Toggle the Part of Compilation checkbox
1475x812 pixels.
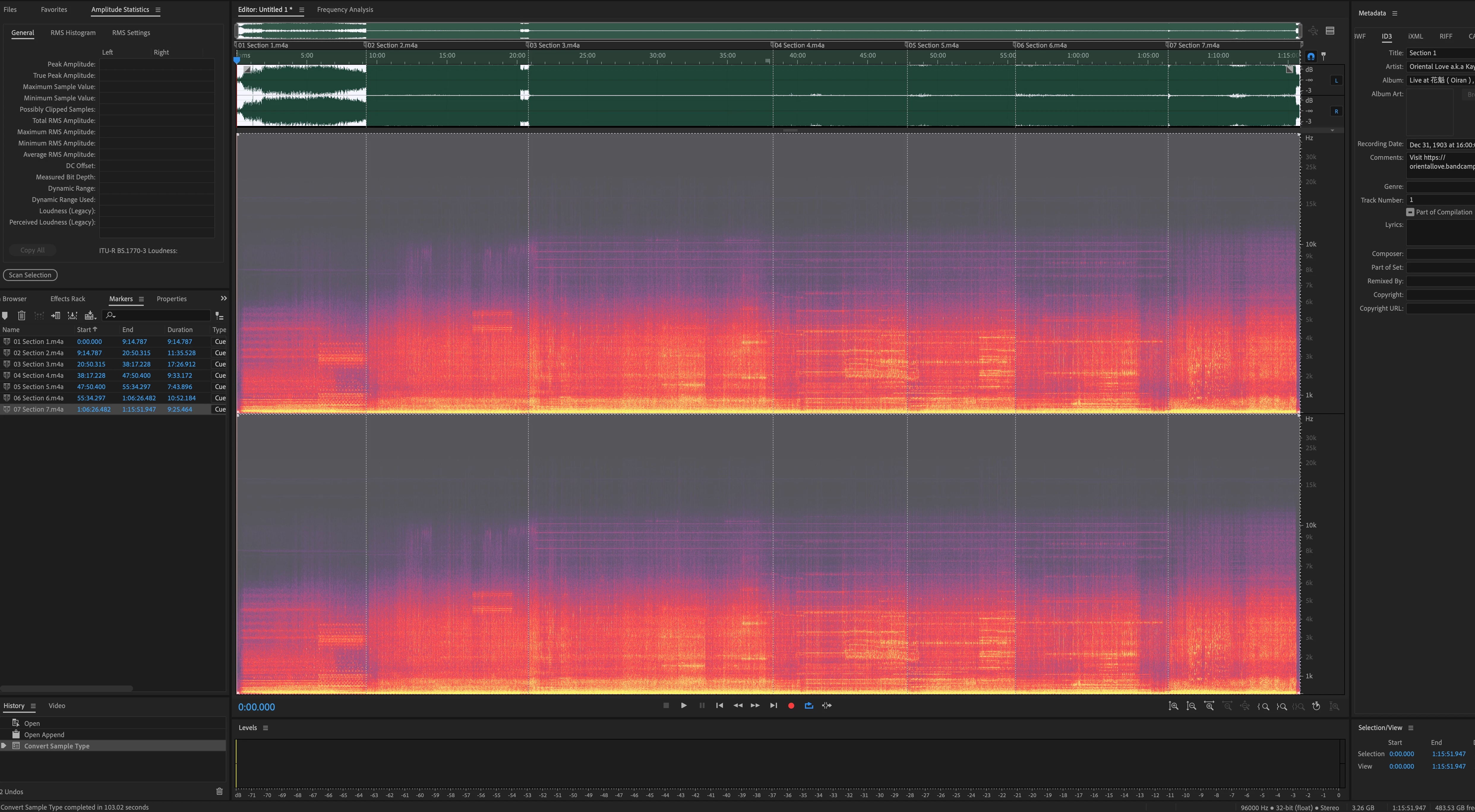(1410, 212)
